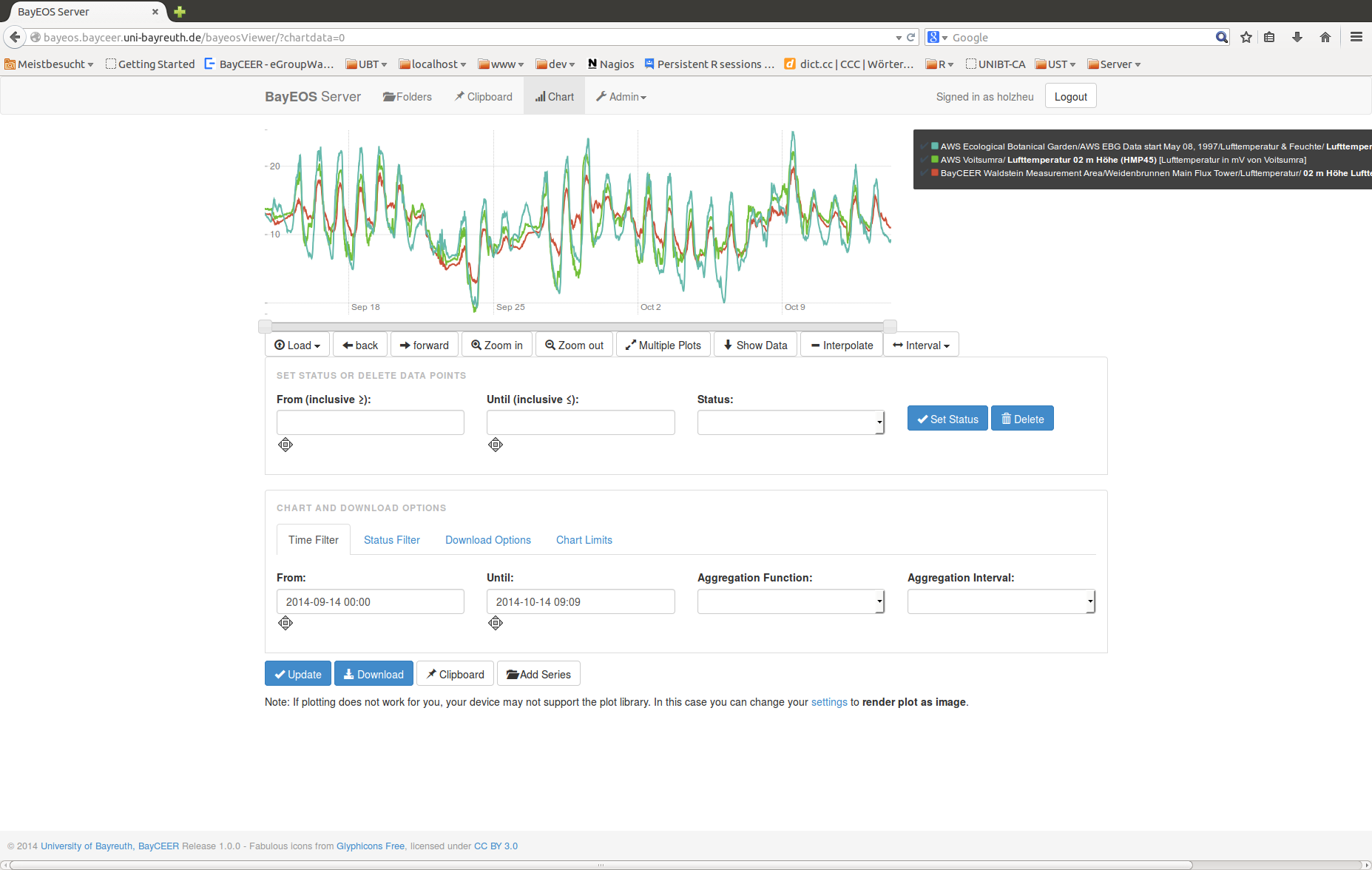The width and height of the screenshot is (1372, 870).
Task: Open the browser bookmarks list icon
Action: pyautogui.click(x=1269, y=37)
